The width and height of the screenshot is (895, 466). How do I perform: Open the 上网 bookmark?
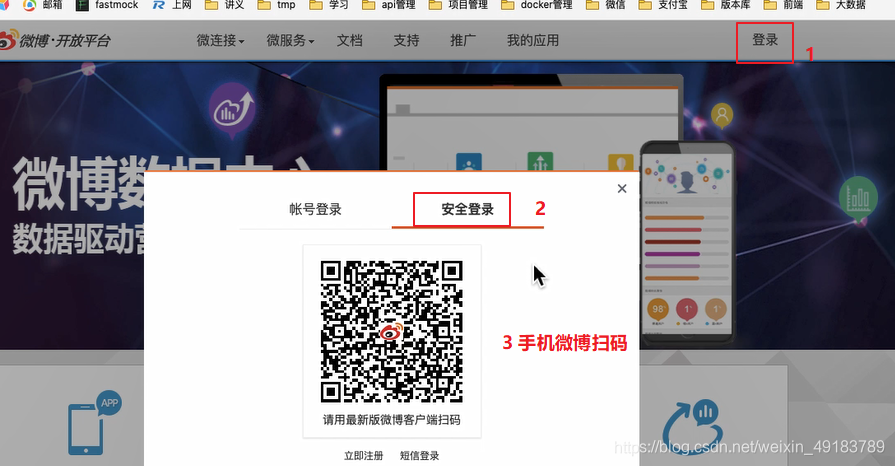(172, 5)
